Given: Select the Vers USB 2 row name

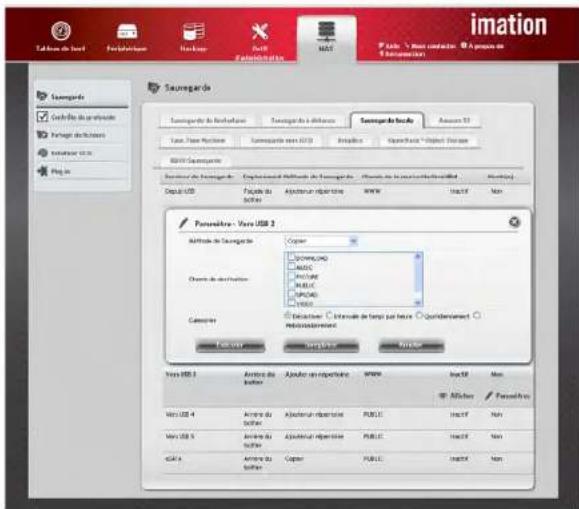Looking at the screenshot, I should 181,374.
